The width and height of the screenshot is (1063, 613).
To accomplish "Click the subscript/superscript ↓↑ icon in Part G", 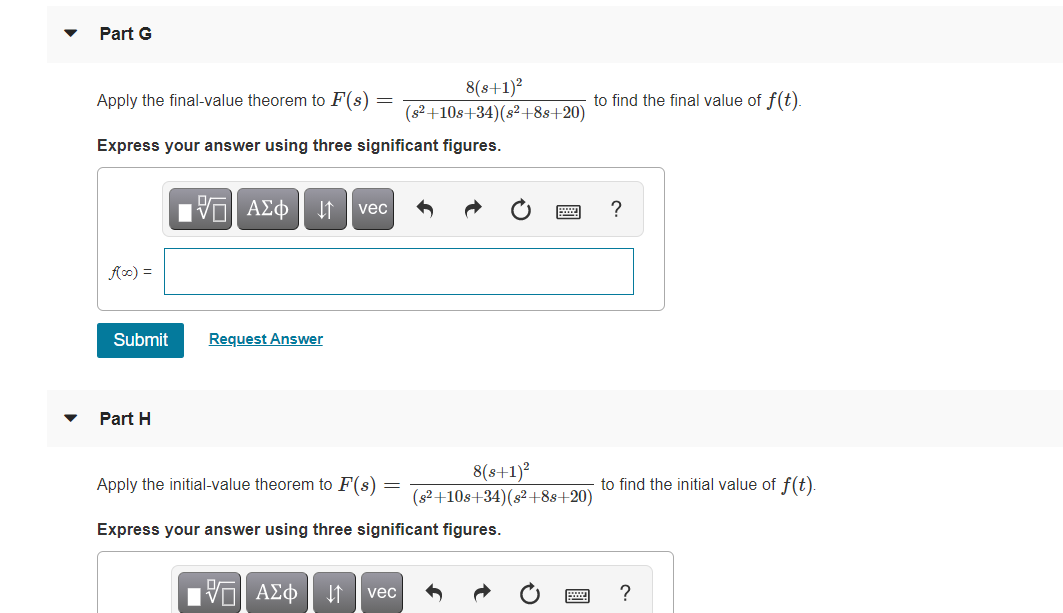I will click(325, 209).
